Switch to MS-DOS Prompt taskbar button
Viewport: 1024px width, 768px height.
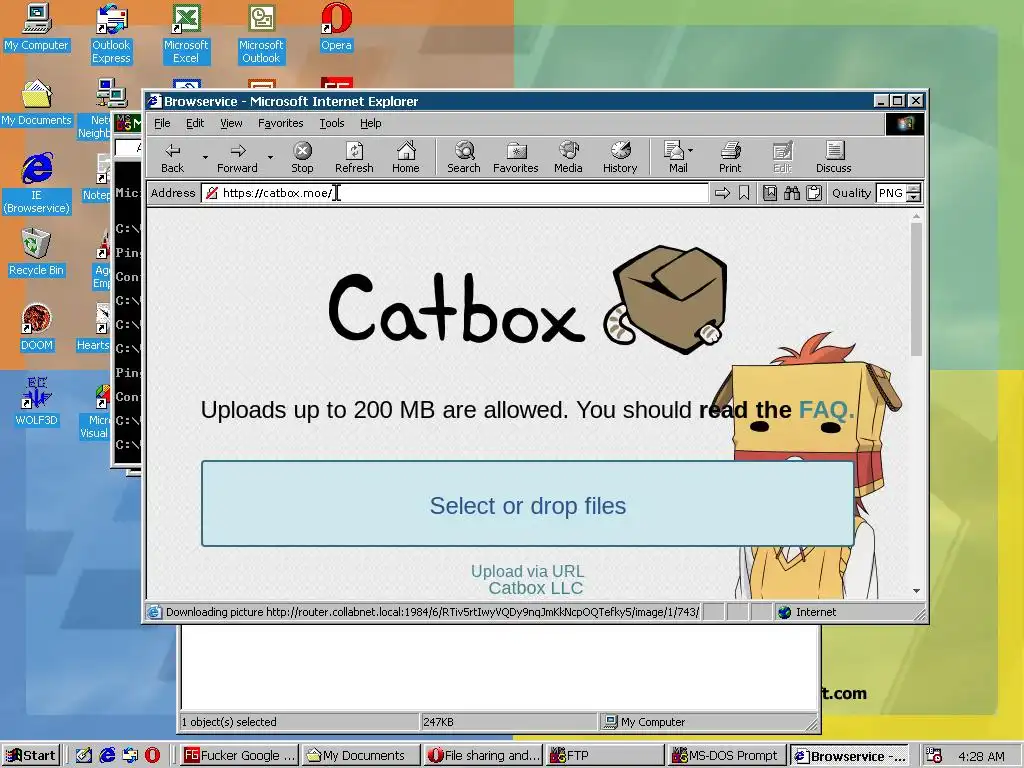[x=727, y=756]
